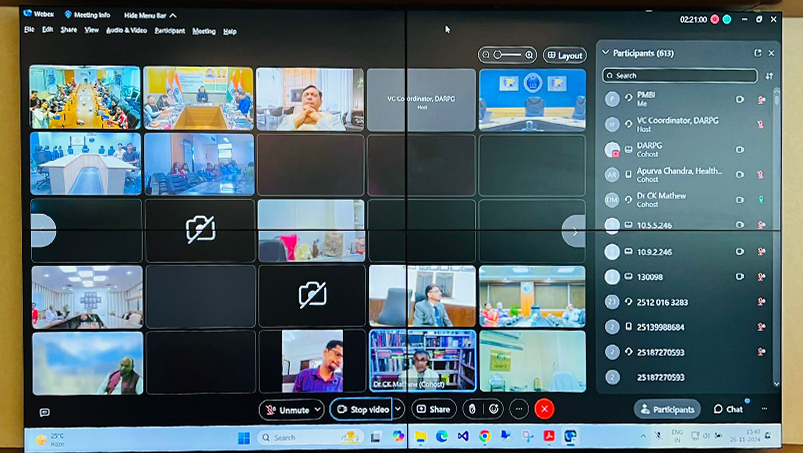Open the View menu

click(92, 30)
